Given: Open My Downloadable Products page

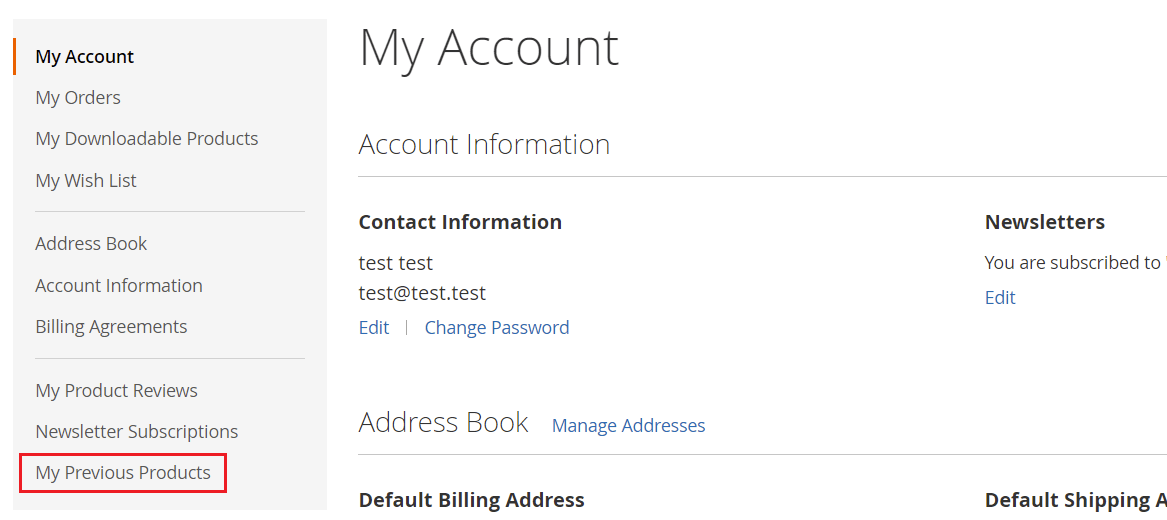Looking at the screenshot, I should tap(146, 139).
